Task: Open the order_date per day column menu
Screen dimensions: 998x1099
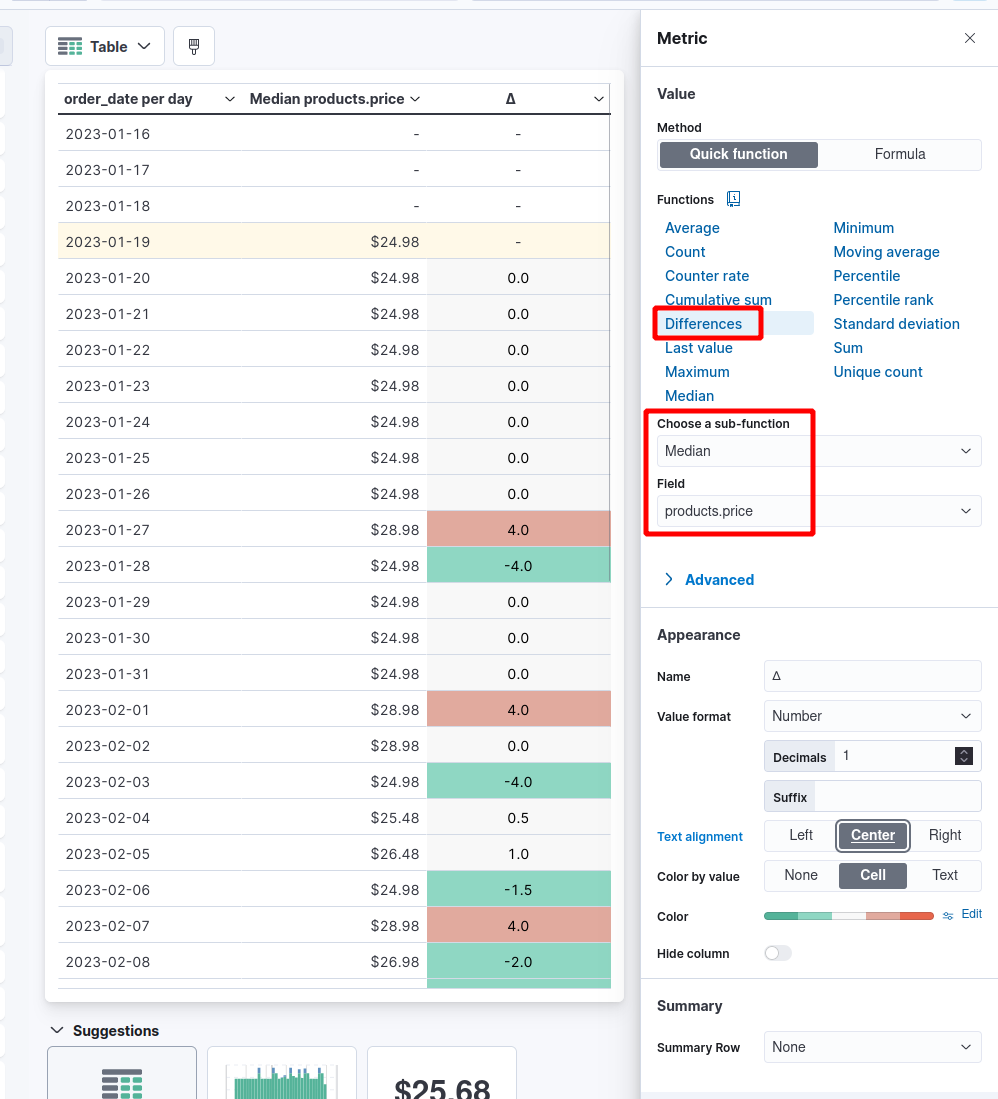Action: 230,99
